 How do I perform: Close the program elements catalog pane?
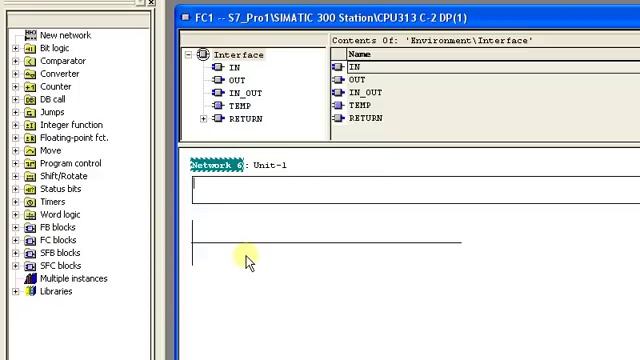(151, 2)
